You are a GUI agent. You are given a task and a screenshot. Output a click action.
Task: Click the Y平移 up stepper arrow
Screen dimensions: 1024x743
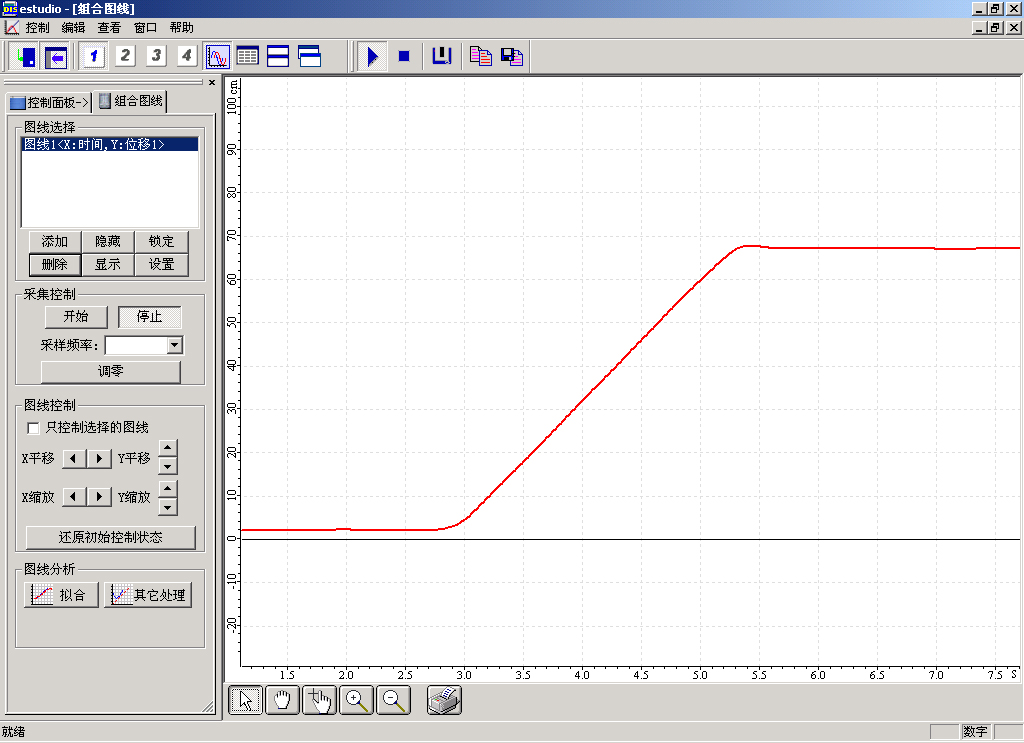pyautogui.click(x=168, y=449)
